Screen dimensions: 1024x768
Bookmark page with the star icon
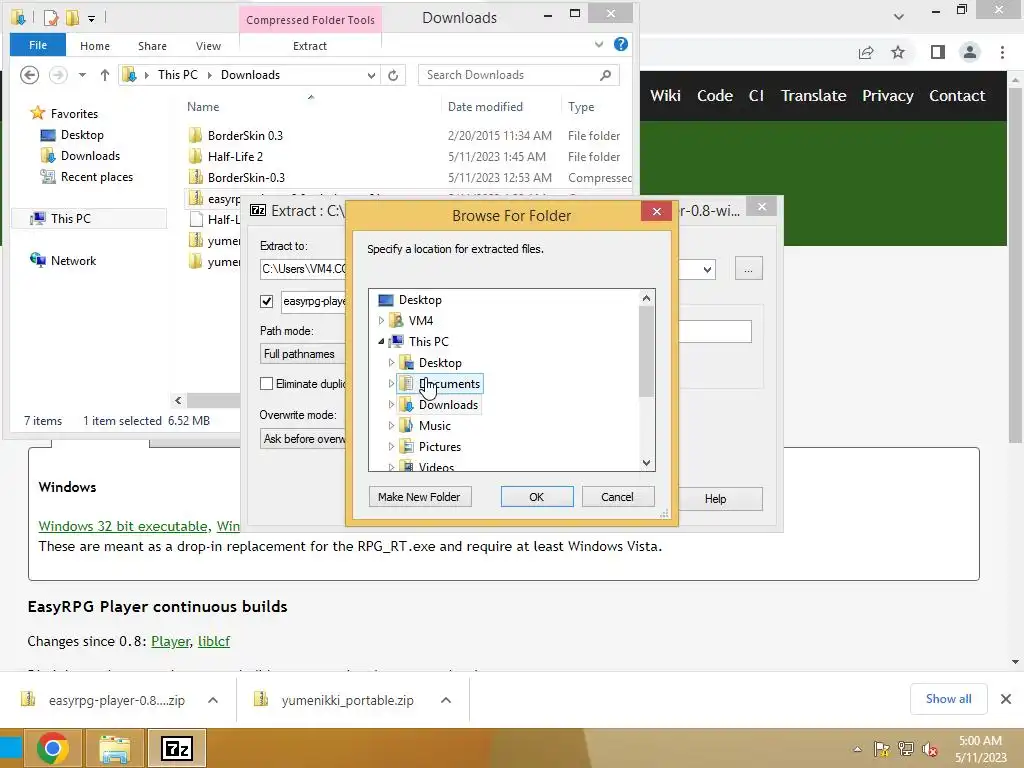point(898,52)
